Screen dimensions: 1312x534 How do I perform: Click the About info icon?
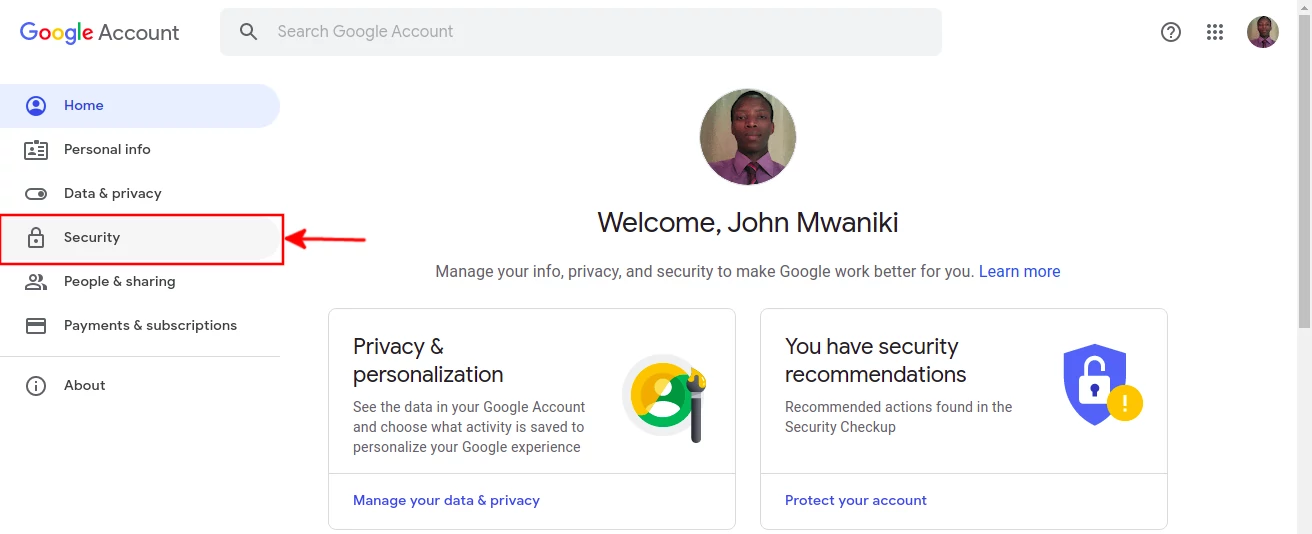[x=36, y=386]
